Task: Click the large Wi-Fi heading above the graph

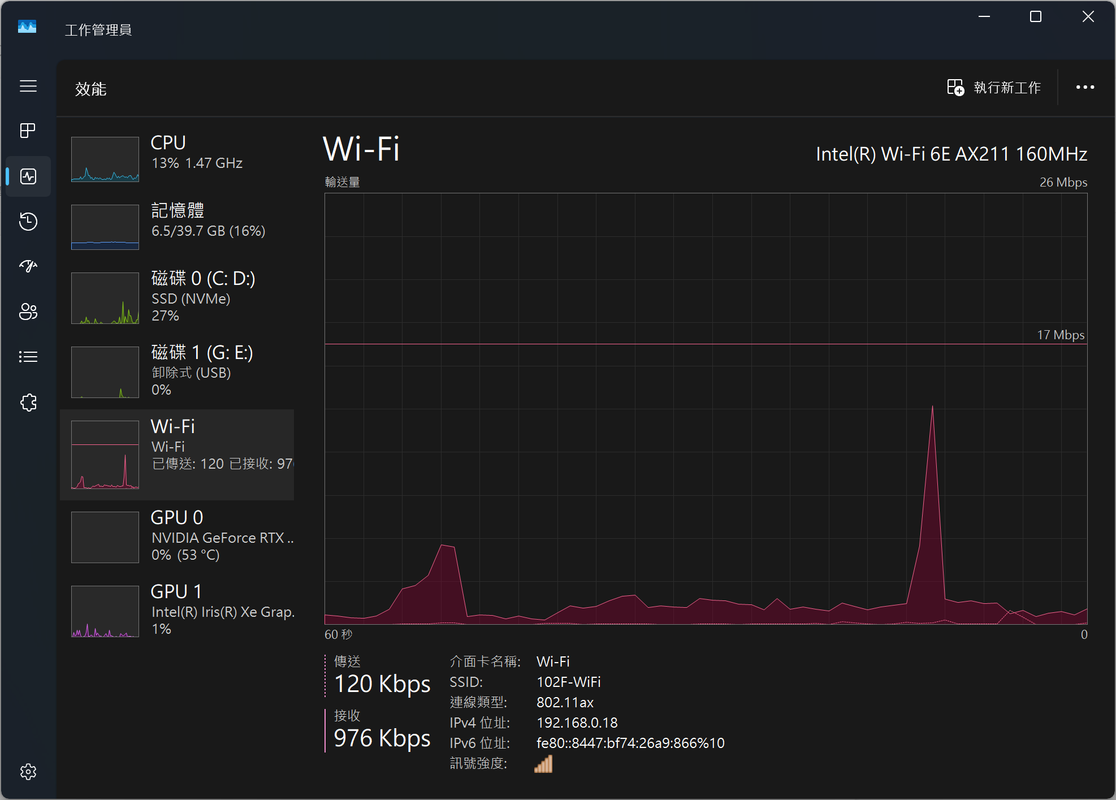Action: tap(362, 149)
